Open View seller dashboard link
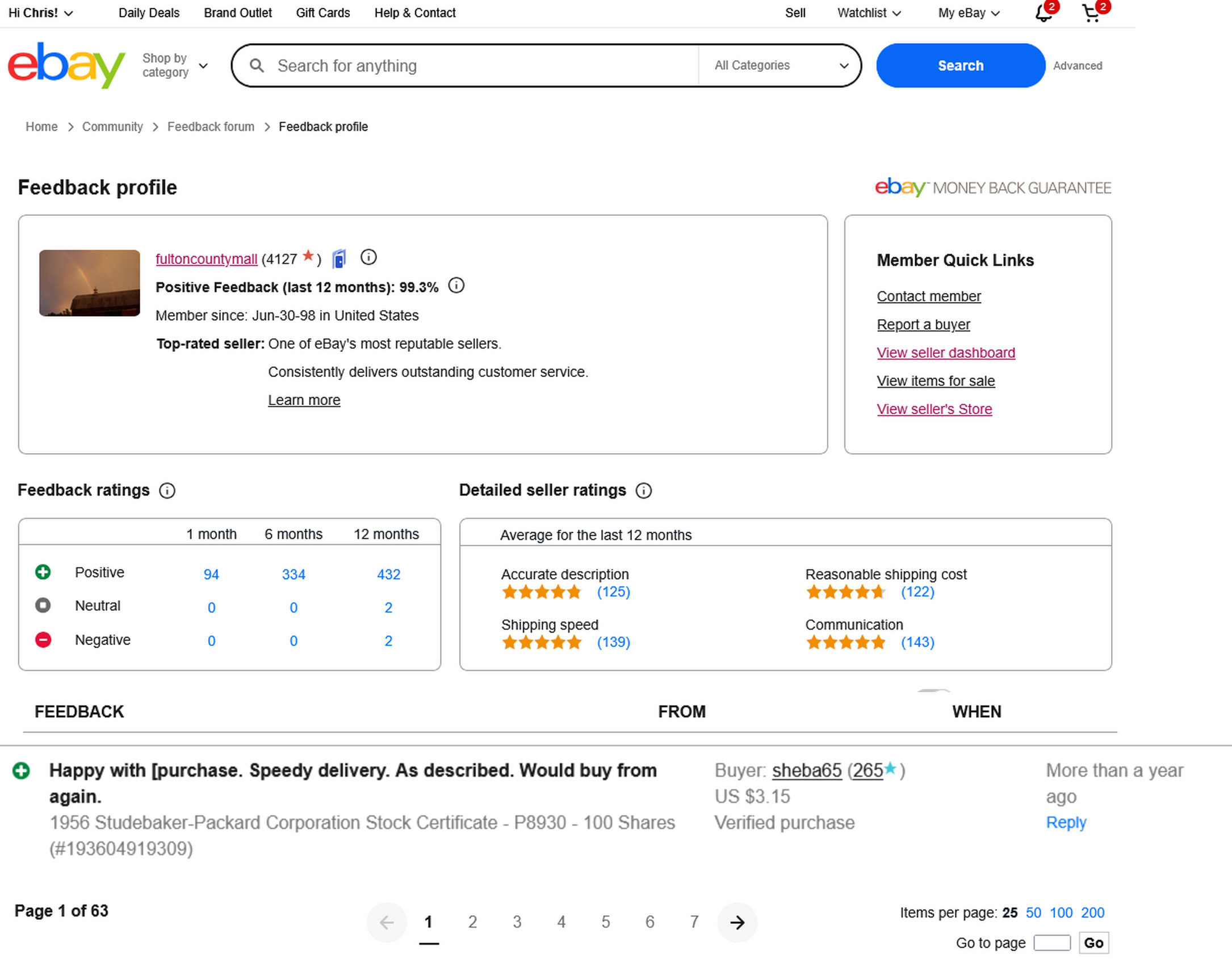Viewport: 1232px width, 963px height. point(945,353)
